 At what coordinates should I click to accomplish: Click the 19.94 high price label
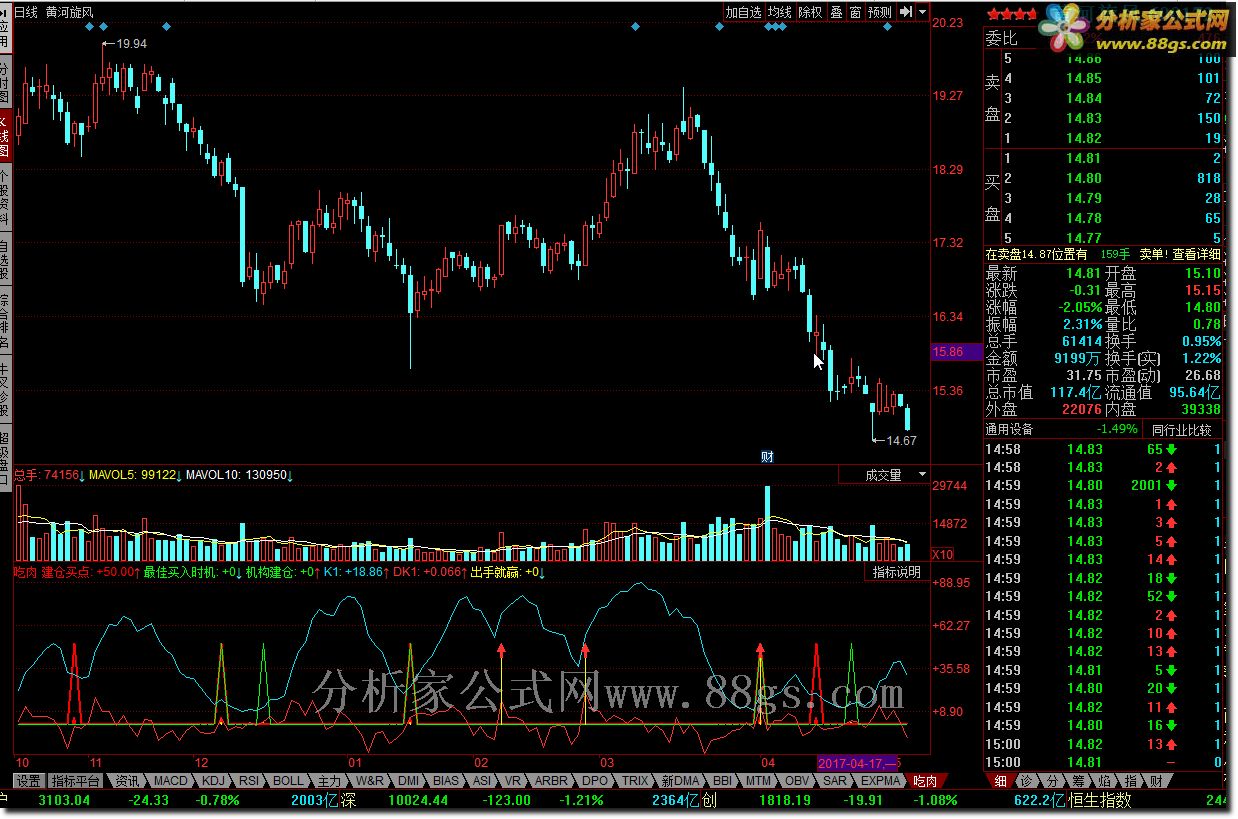[x=132, y=44]
